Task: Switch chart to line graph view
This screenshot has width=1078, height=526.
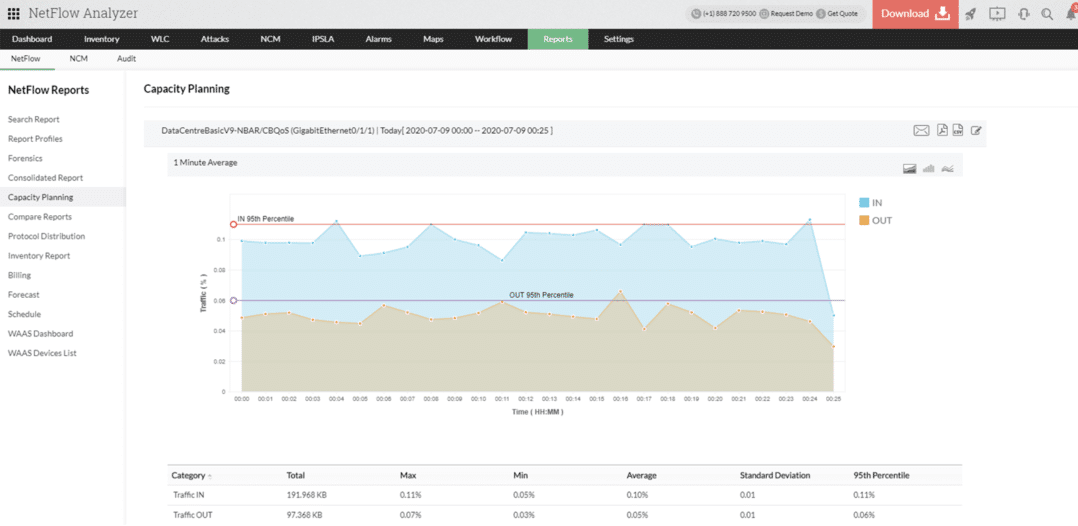Action: [x=947, y=169]
